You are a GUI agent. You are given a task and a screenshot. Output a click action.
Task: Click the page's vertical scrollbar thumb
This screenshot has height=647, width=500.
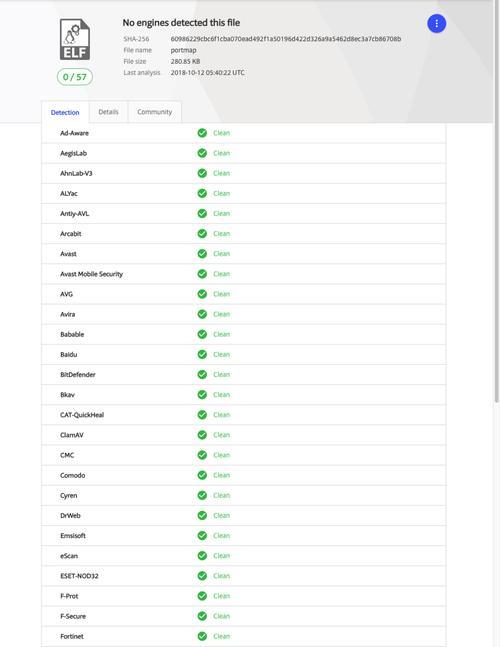click(x=497, y=201)
